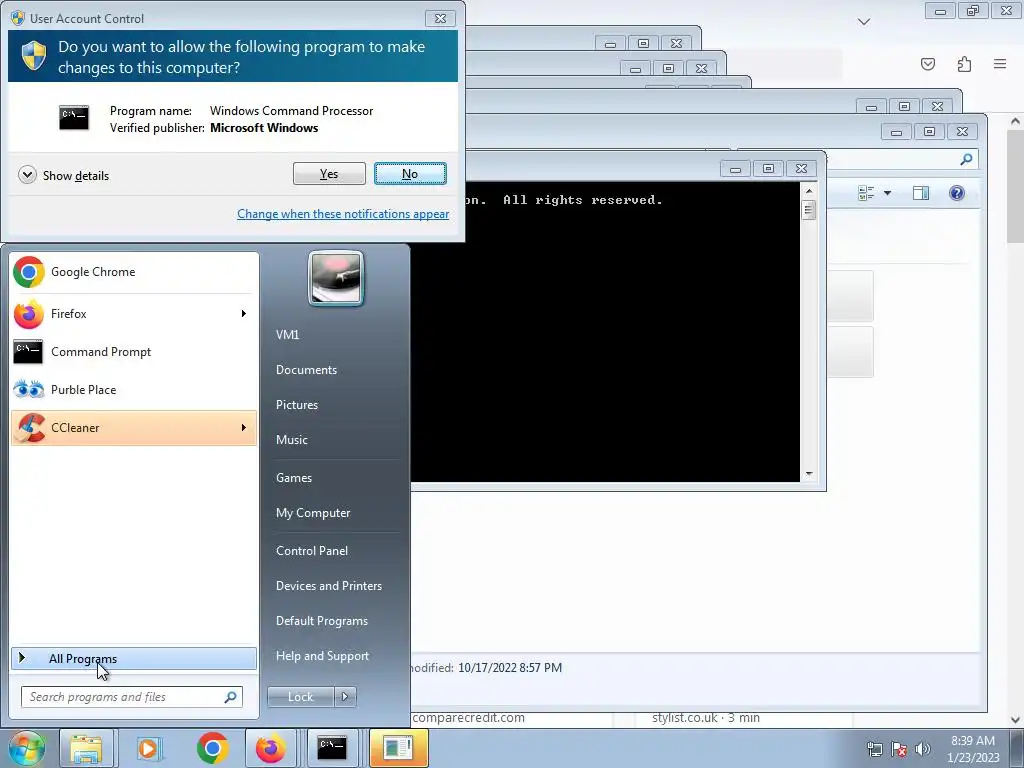Screen dimensions: 1024x768
Task: Click the Command Processor icon in UAC dialog
Action: click(74, 118)
